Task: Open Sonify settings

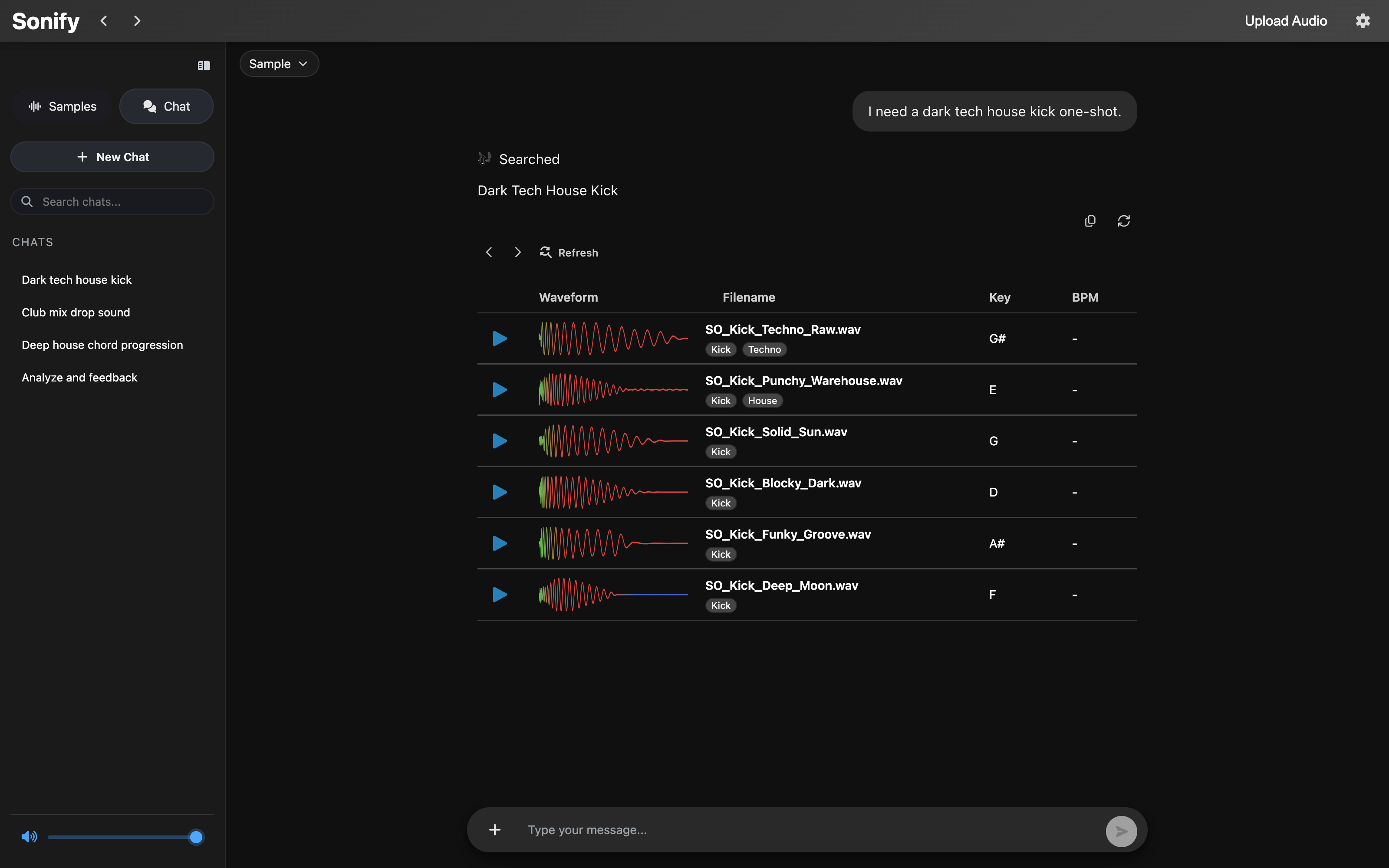Action: pos(1363,21)
